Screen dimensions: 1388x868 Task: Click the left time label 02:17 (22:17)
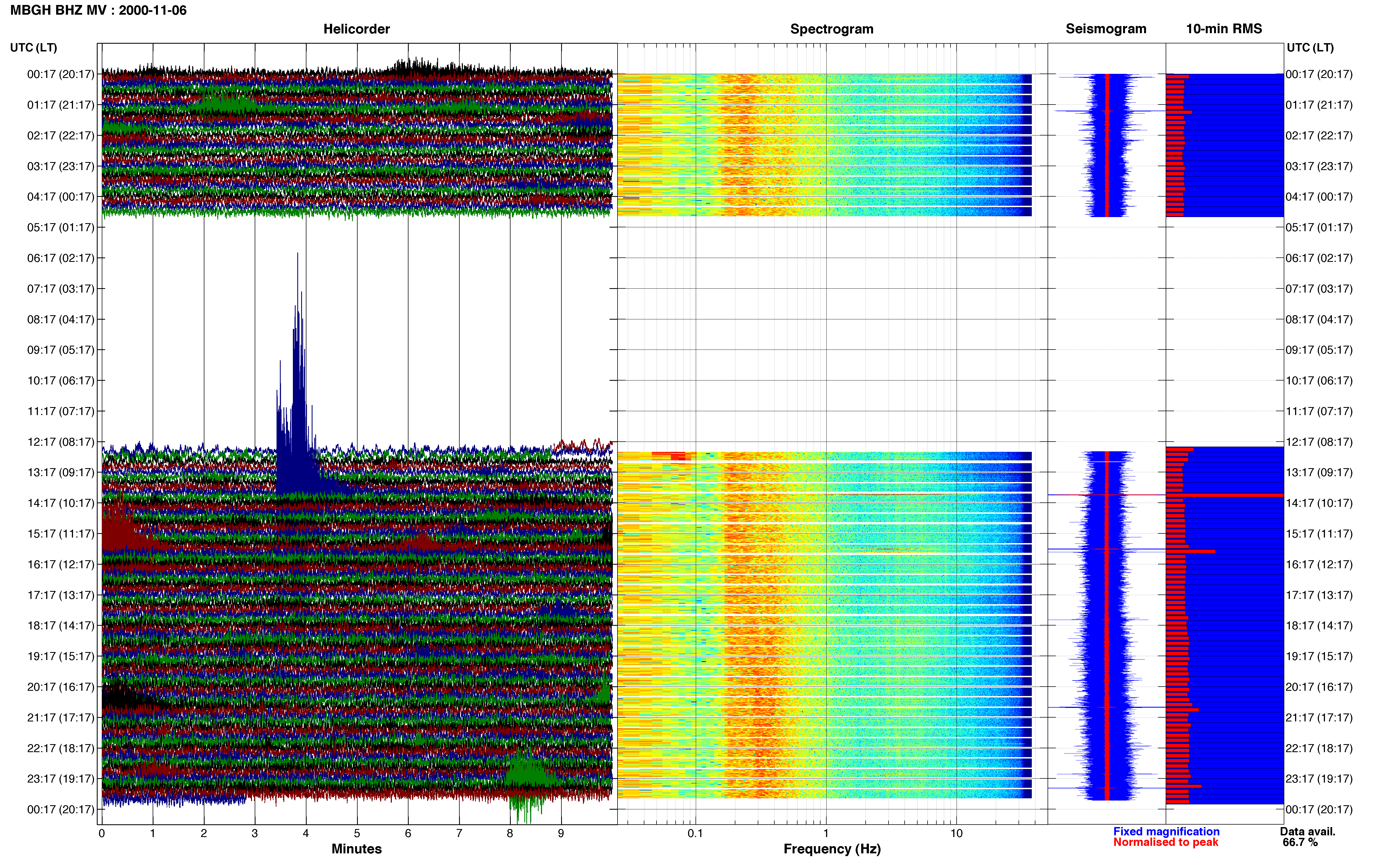click(x=61, y=135)
